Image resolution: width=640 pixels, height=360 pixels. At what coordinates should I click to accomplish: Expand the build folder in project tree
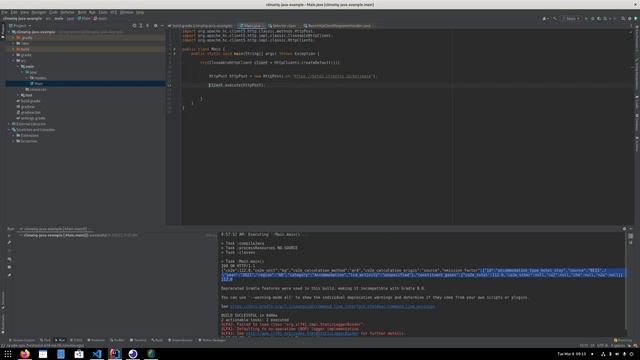point(13,49)
